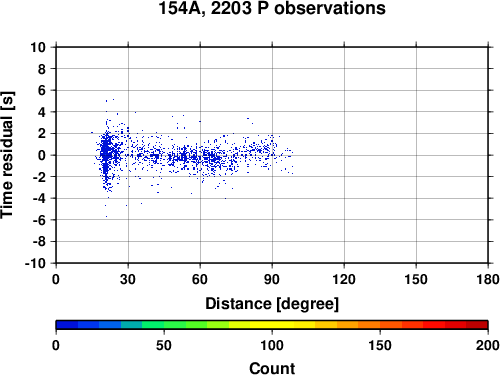Click the y-axis tick label -10

click(x=35, y=263)
